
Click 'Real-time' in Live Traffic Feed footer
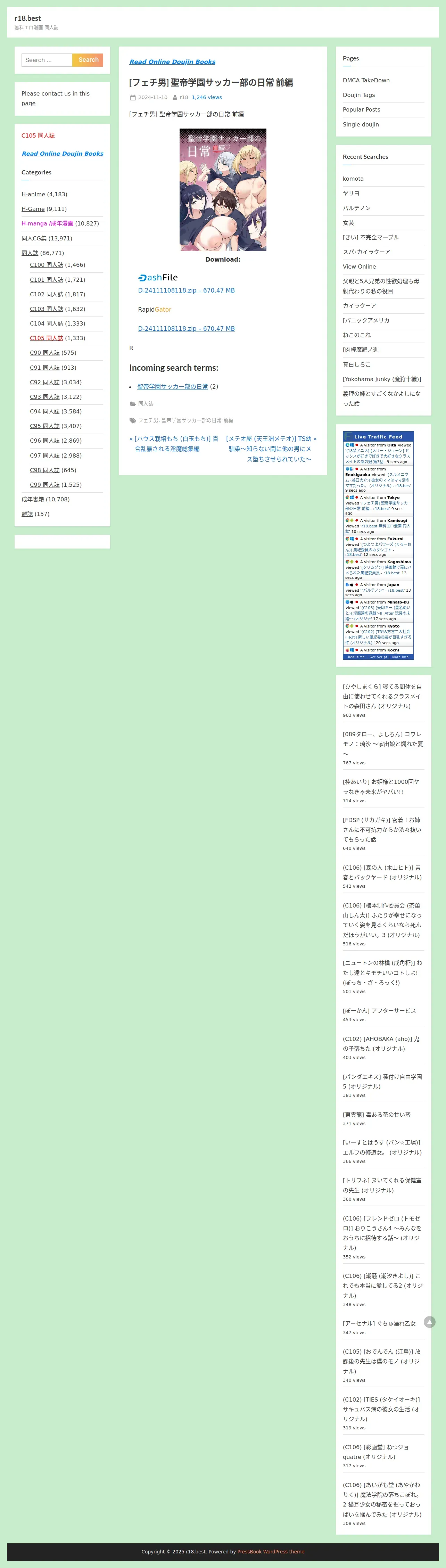(x=356, y=657)
